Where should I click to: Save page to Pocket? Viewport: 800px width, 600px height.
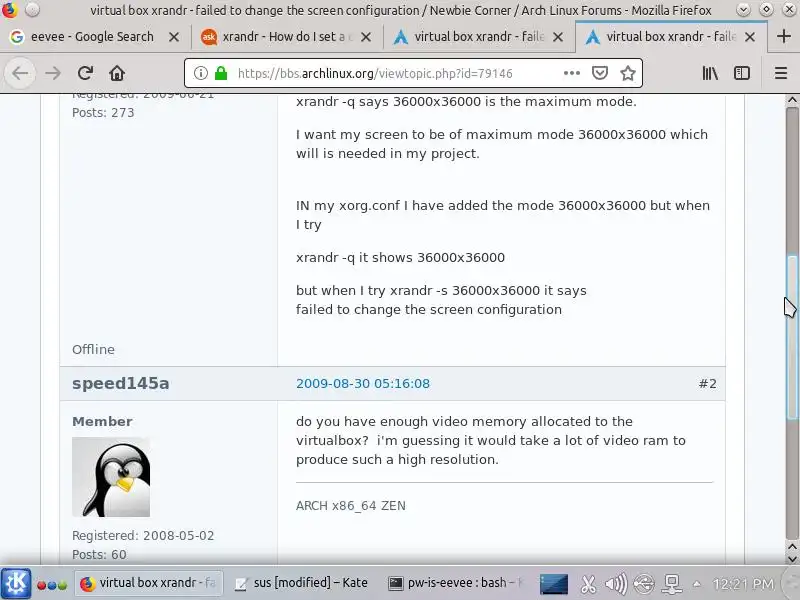[x=600, y=73]
